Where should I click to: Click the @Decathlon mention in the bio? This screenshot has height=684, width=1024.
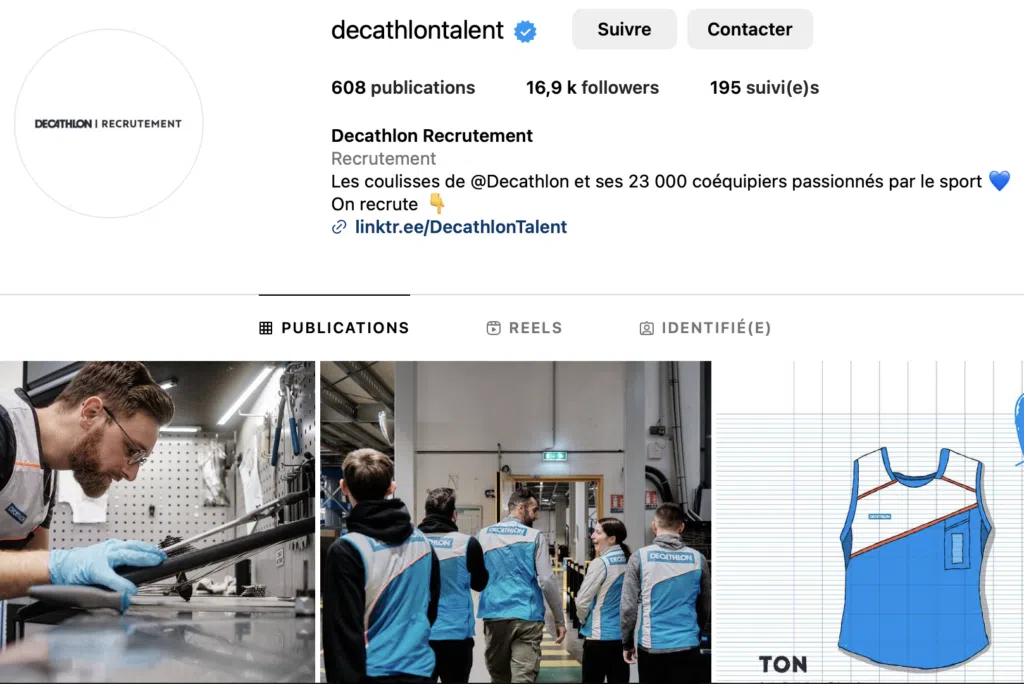pos(520,182)
